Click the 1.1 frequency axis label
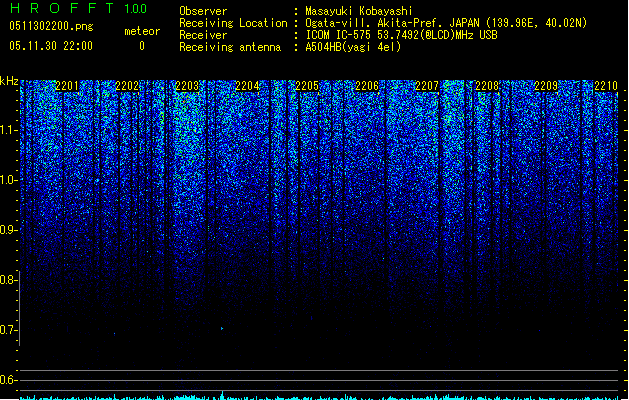Screen dimensions: 629x400 [x=9, y=130]
